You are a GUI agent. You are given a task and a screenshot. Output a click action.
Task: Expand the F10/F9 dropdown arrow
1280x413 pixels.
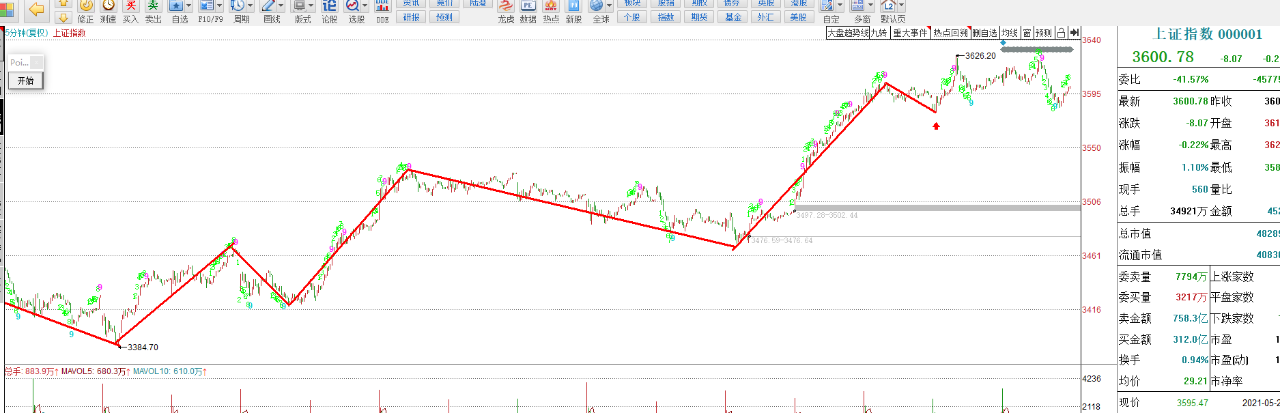click(221, 5)
